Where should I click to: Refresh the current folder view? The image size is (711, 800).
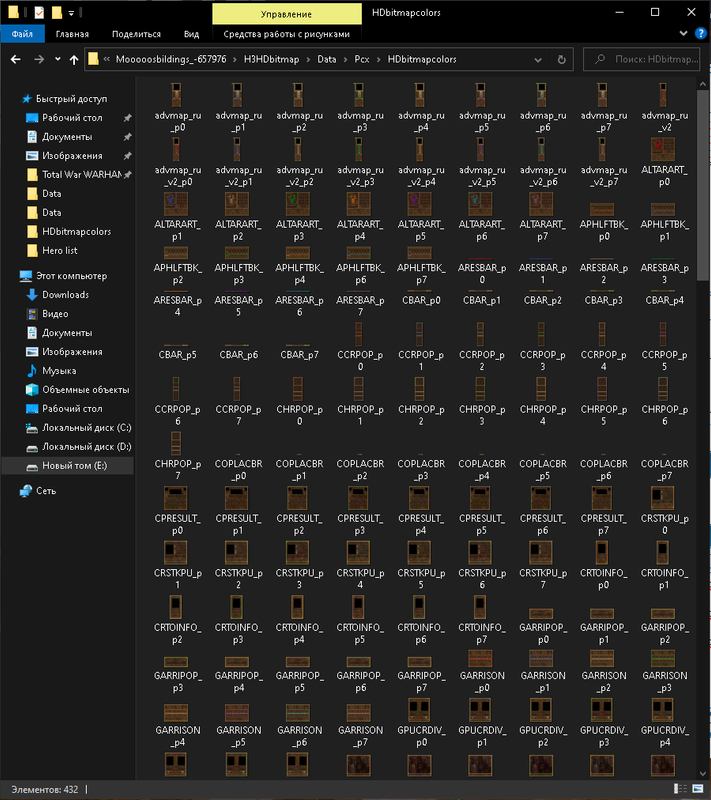pyautogui.click(x=562, y=60)
